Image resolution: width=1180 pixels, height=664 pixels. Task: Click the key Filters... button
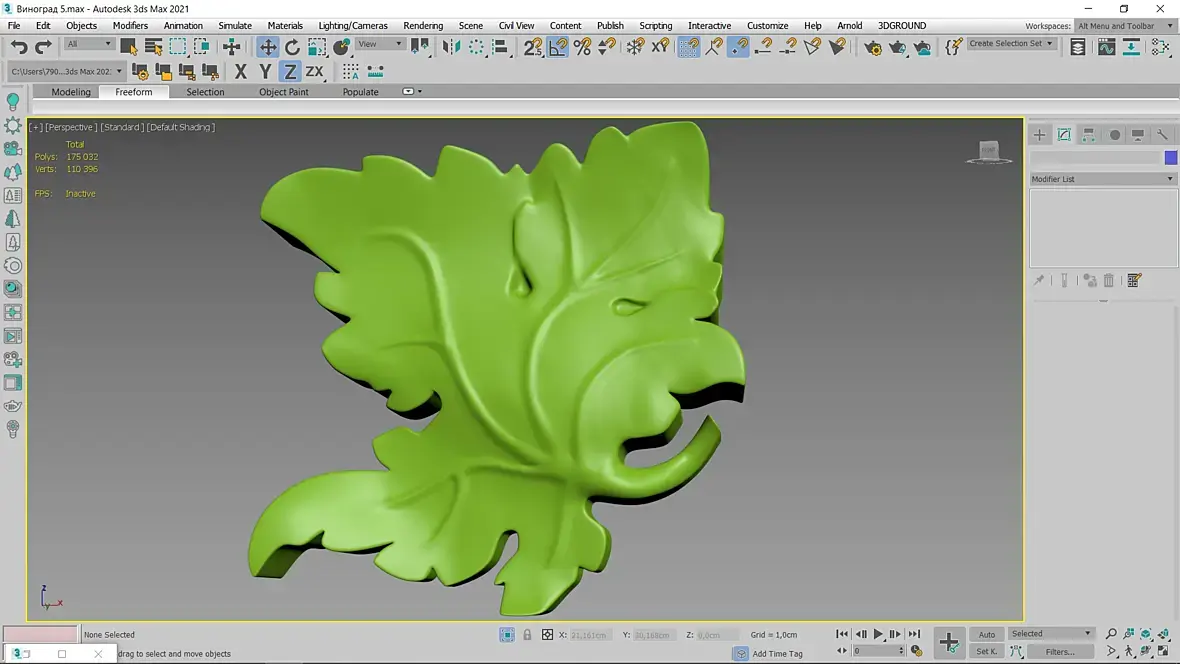tap(1060, 651)
